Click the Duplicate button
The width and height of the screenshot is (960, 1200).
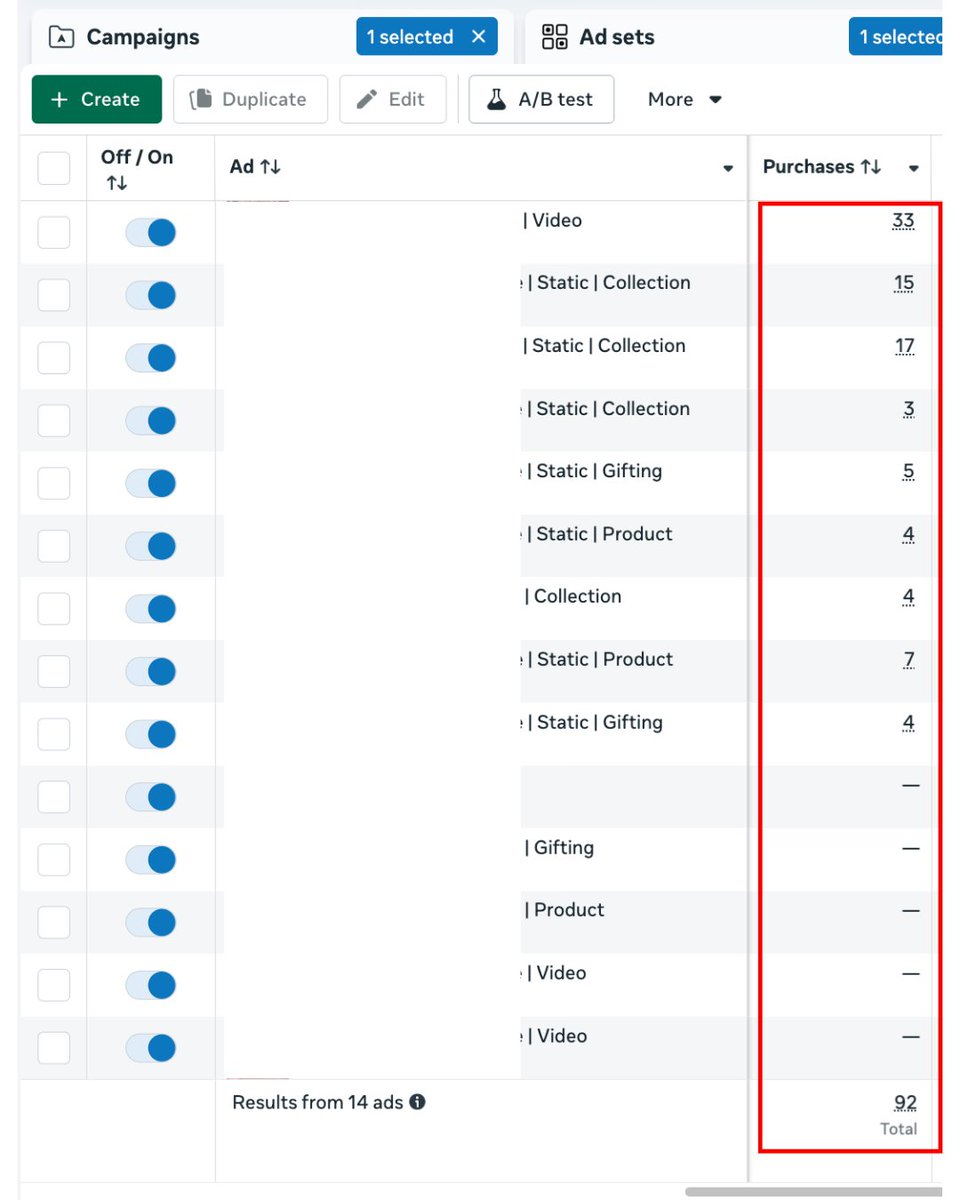tap(250, 99)
